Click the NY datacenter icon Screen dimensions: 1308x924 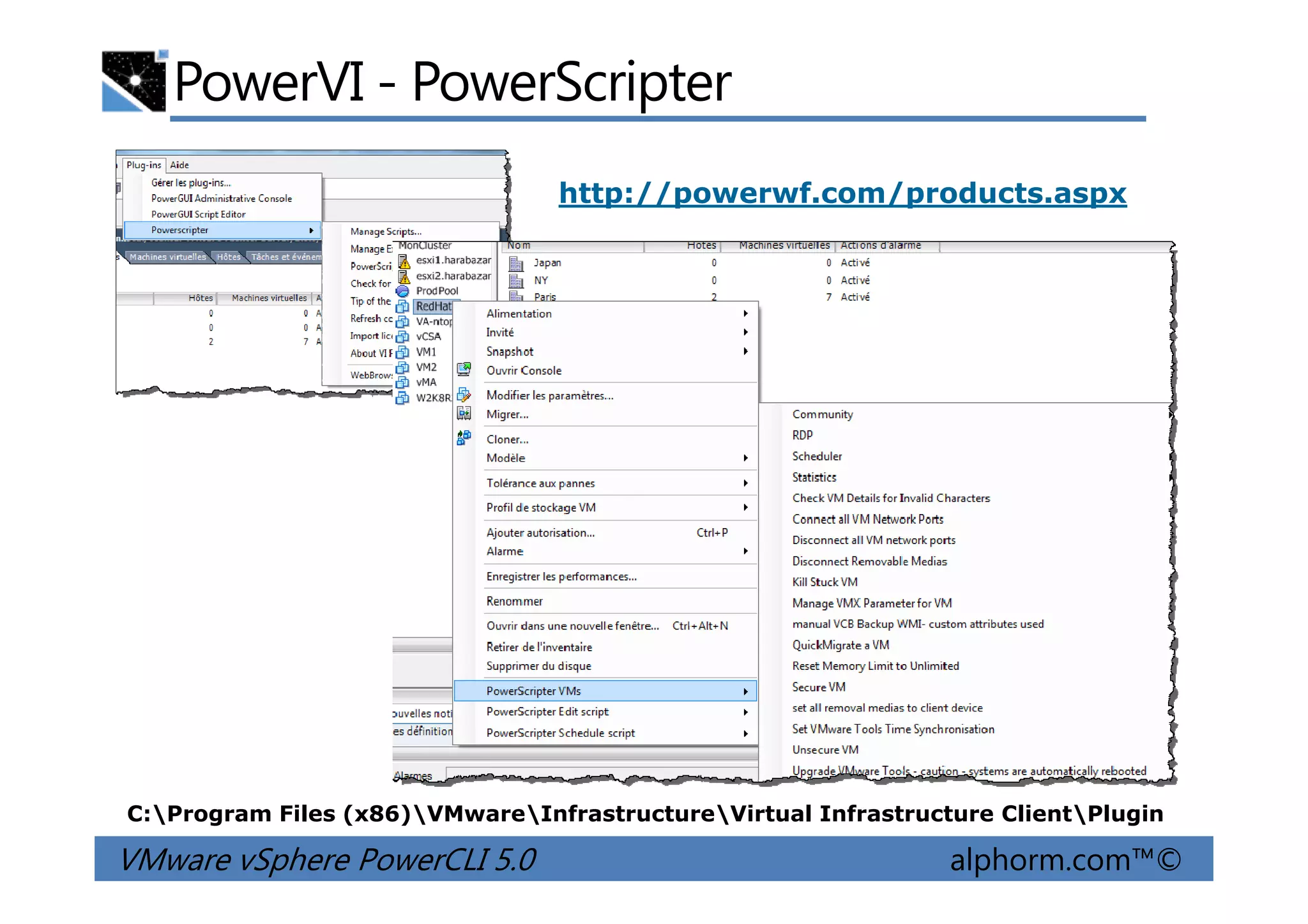click(516, 280)
